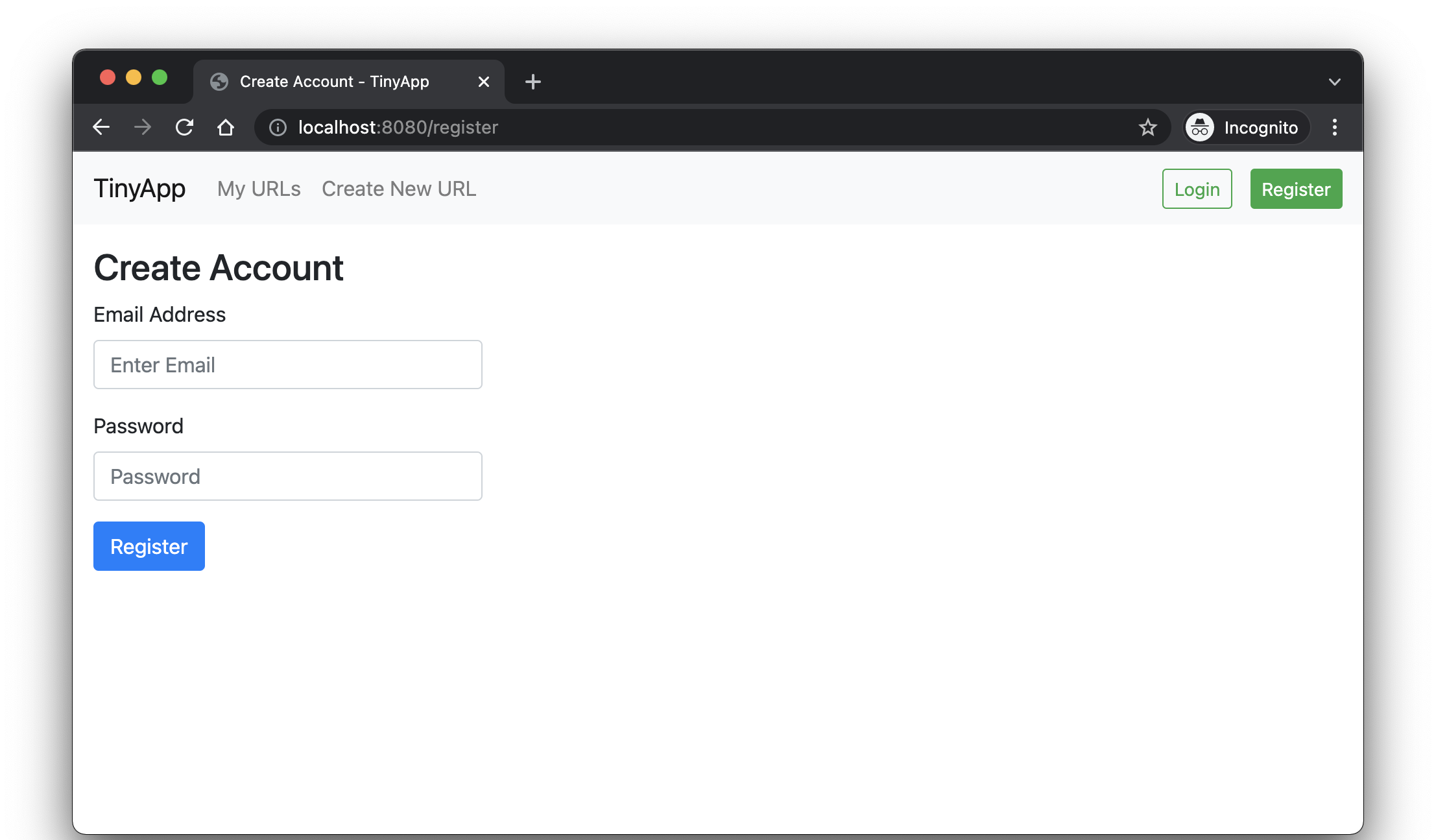Screen dimensions: 1436x840
Task: Click the TinyApp brand link
Action: 139,189
